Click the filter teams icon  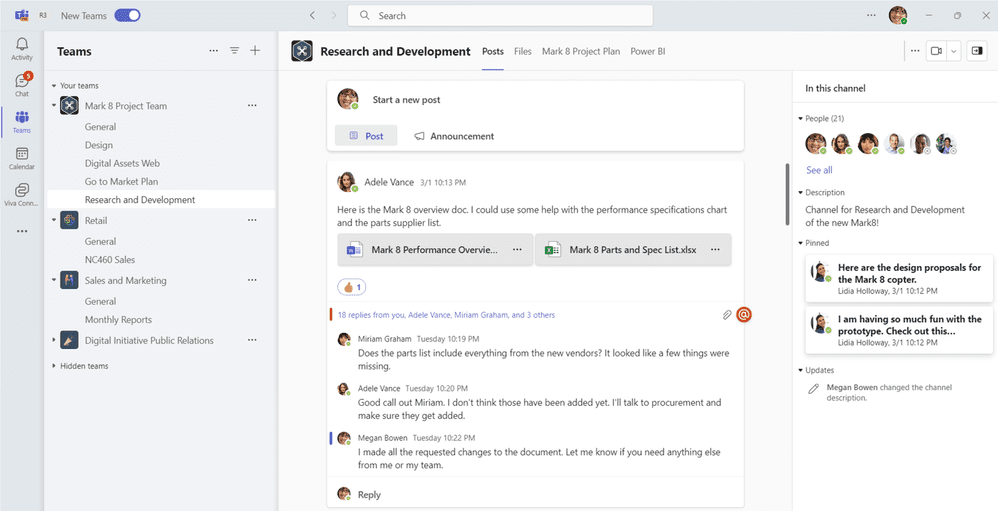tap(234, 51)
